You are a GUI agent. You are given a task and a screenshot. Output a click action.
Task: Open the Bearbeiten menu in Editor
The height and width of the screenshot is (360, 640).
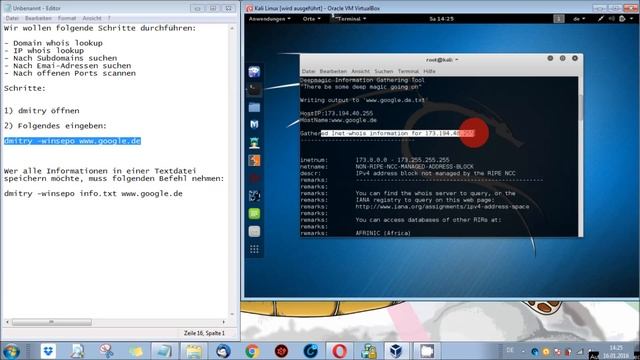point(38,18)
